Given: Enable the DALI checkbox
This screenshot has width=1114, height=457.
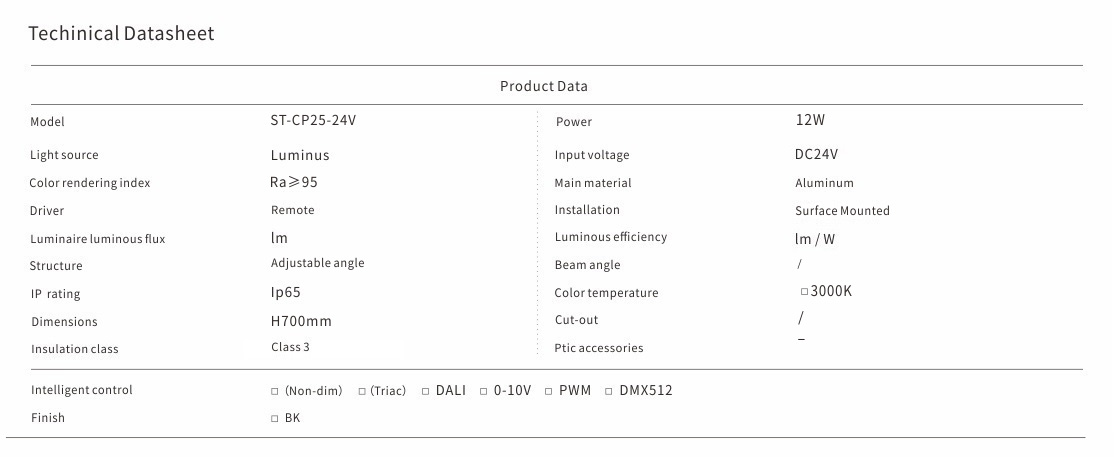Looking at the screenshot, I should [x=425, y=391].
